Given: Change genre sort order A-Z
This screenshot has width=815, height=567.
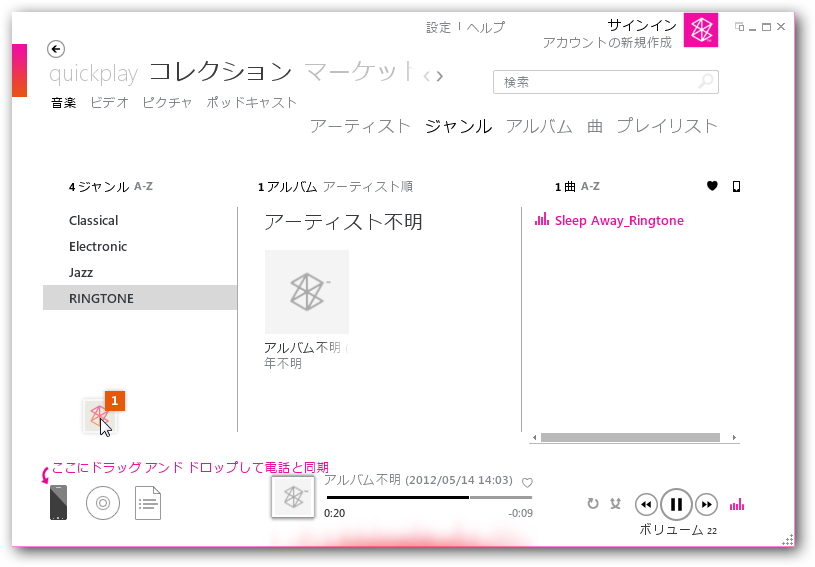Looking at the screenshot, I should click(143, 186).
